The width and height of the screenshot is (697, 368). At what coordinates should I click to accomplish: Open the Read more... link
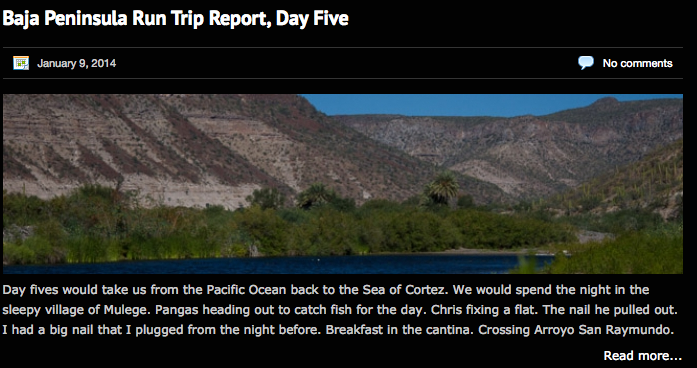point(642,356)
